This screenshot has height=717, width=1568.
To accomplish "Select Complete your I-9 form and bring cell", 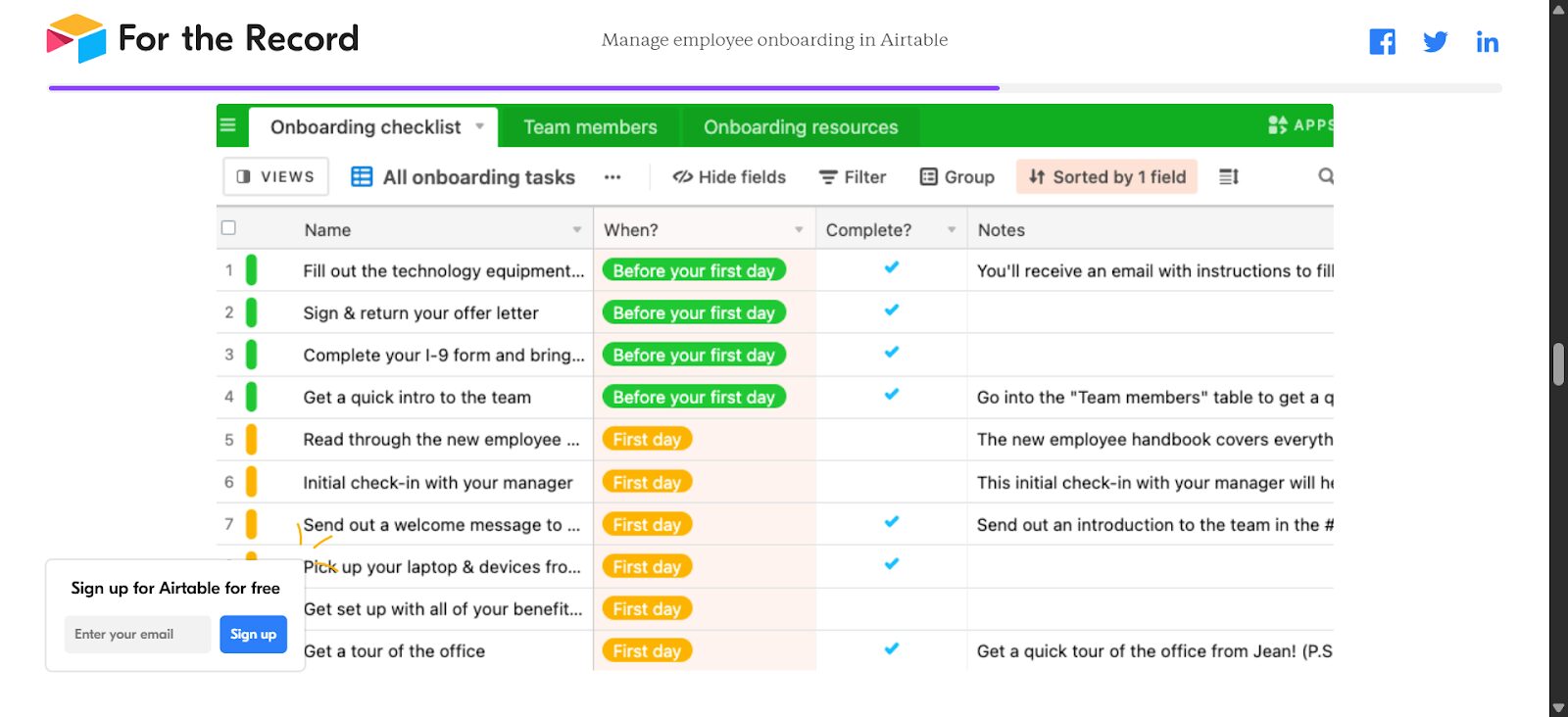I will (443, 355).
